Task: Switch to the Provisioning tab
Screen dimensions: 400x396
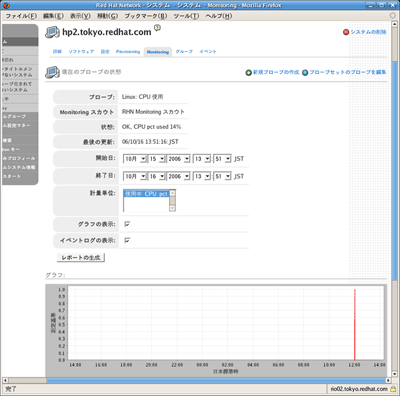Action: click(x=128, y=52)
